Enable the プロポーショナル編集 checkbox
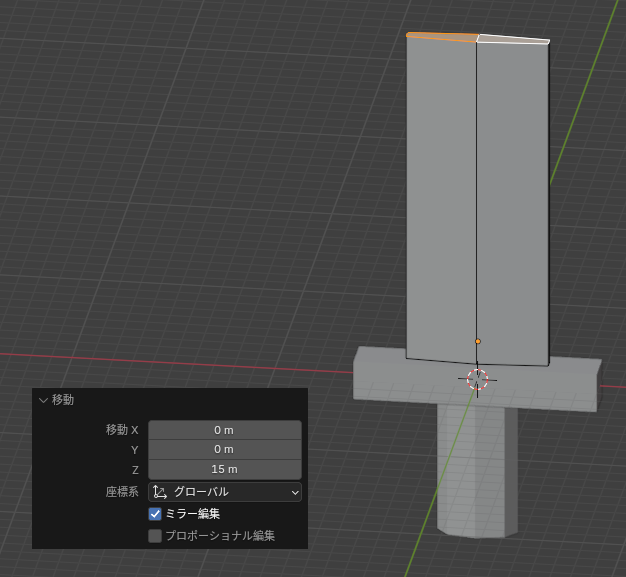626x577 pixels. (x=155, y=536)
